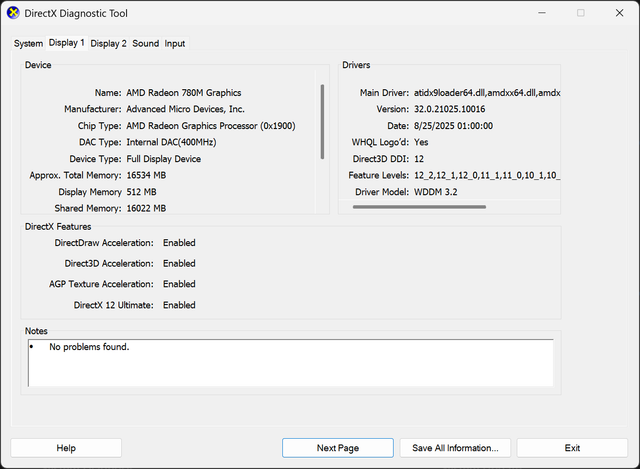
Task: Click the Next Page button
Action: (338, 448)
